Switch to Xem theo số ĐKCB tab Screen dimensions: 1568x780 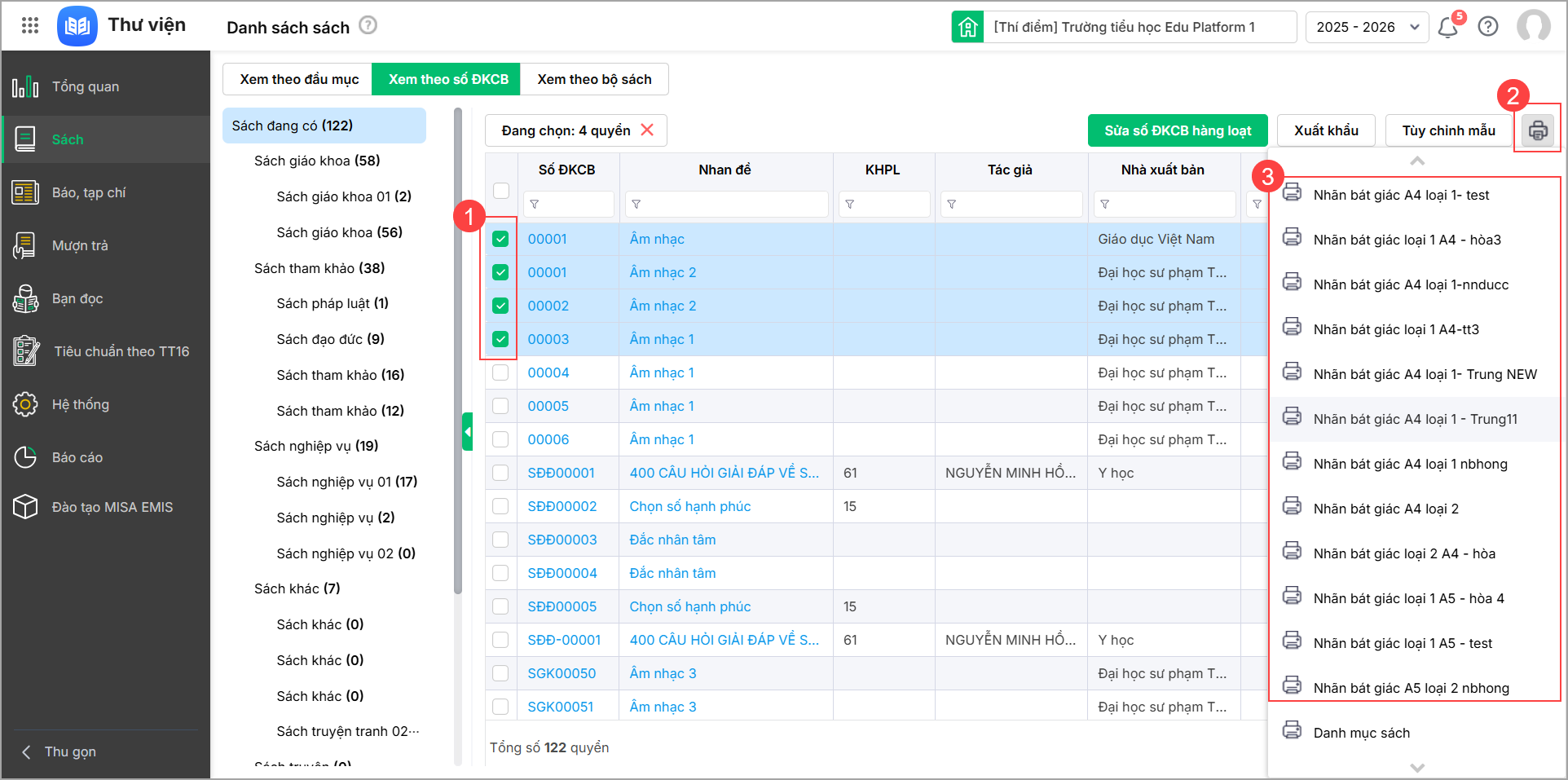[447, 79]
